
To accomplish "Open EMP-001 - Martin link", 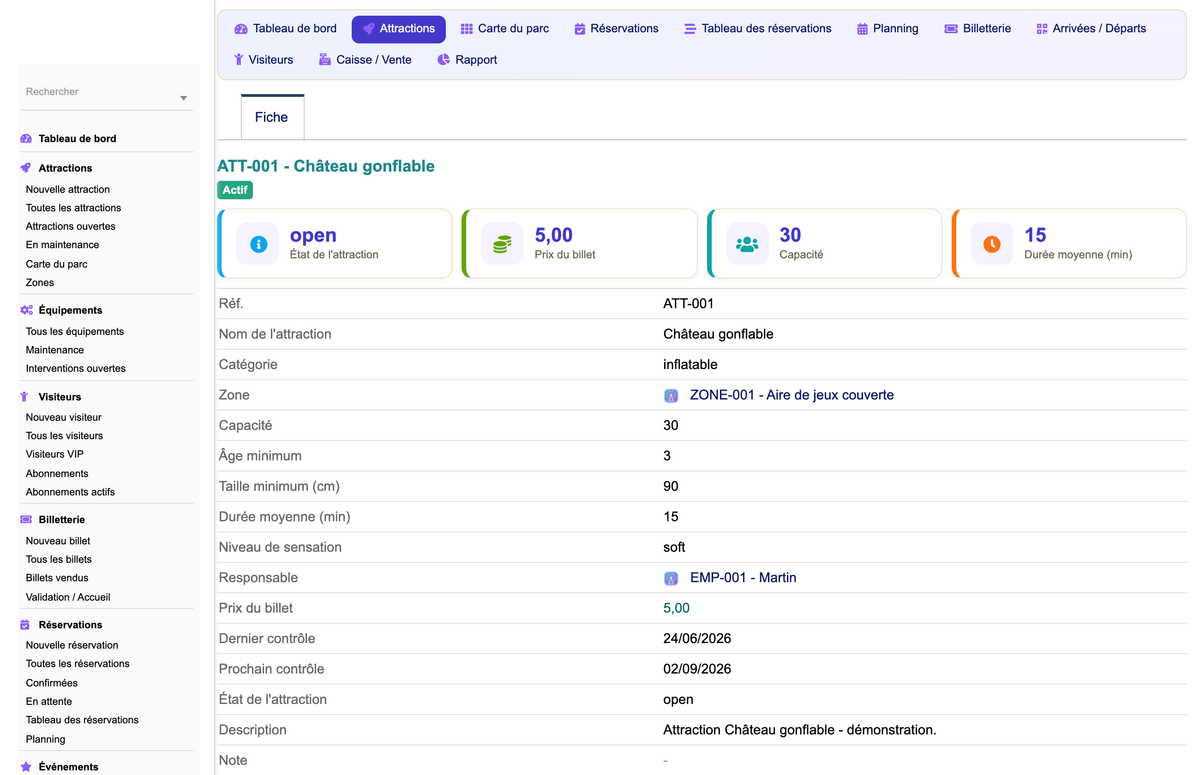I will point(743,578).
